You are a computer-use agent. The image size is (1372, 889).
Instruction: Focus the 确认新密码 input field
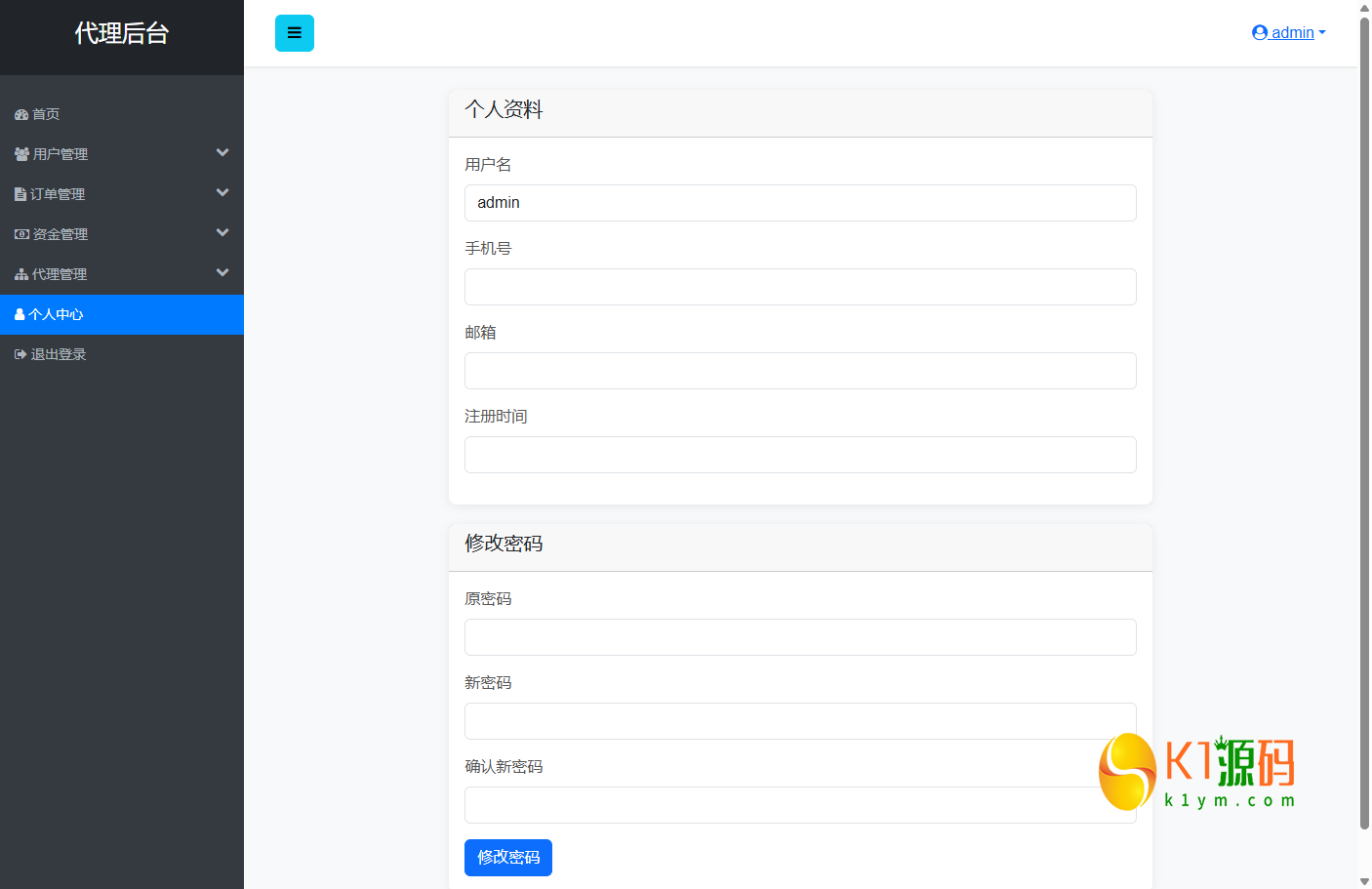(x=800, y=805)
